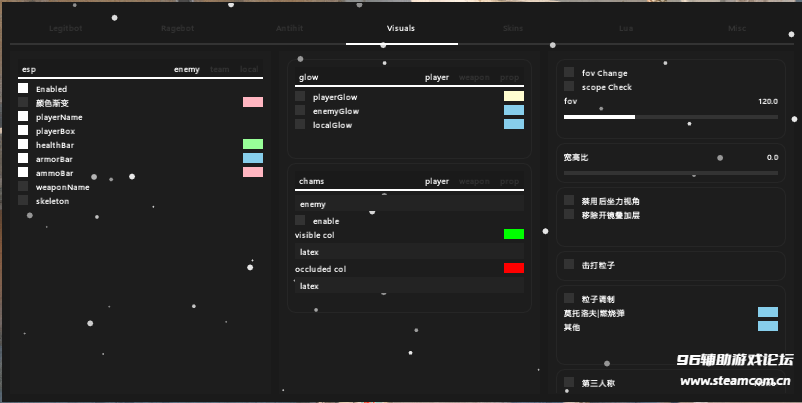Screen dimensions: 802x403
Task: Toggle the scope Check checkbox
Action: coord(569,87)
